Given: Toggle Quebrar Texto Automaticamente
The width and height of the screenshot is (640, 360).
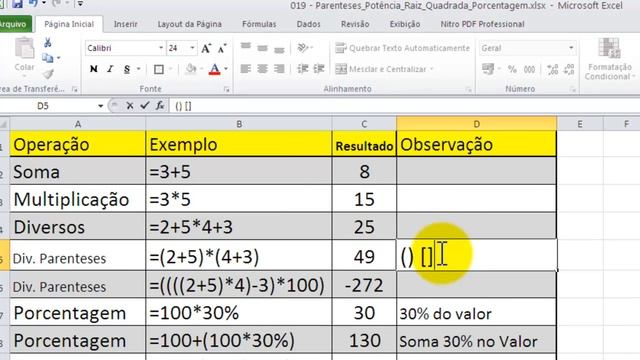Looking at the screenshot, I should tap(402, 48).
